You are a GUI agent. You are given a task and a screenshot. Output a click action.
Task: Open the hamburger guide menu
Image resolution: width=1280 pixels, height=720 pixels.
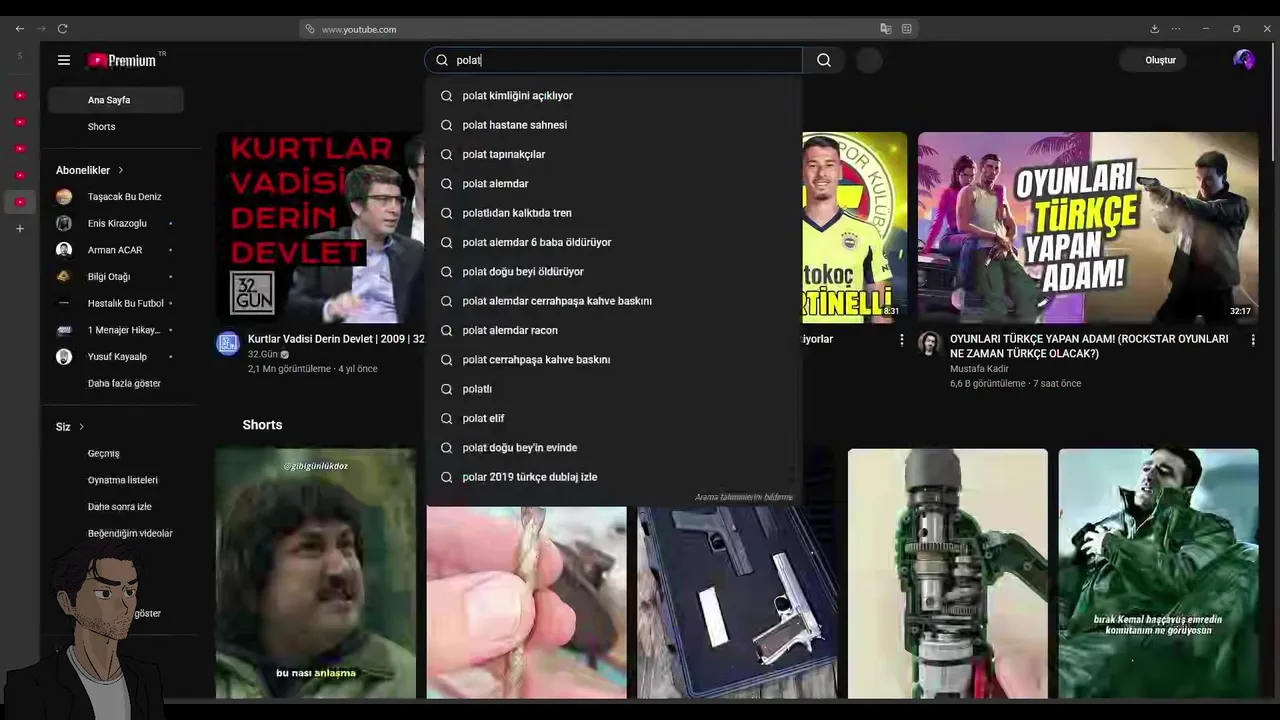click(x=64, y=60)
